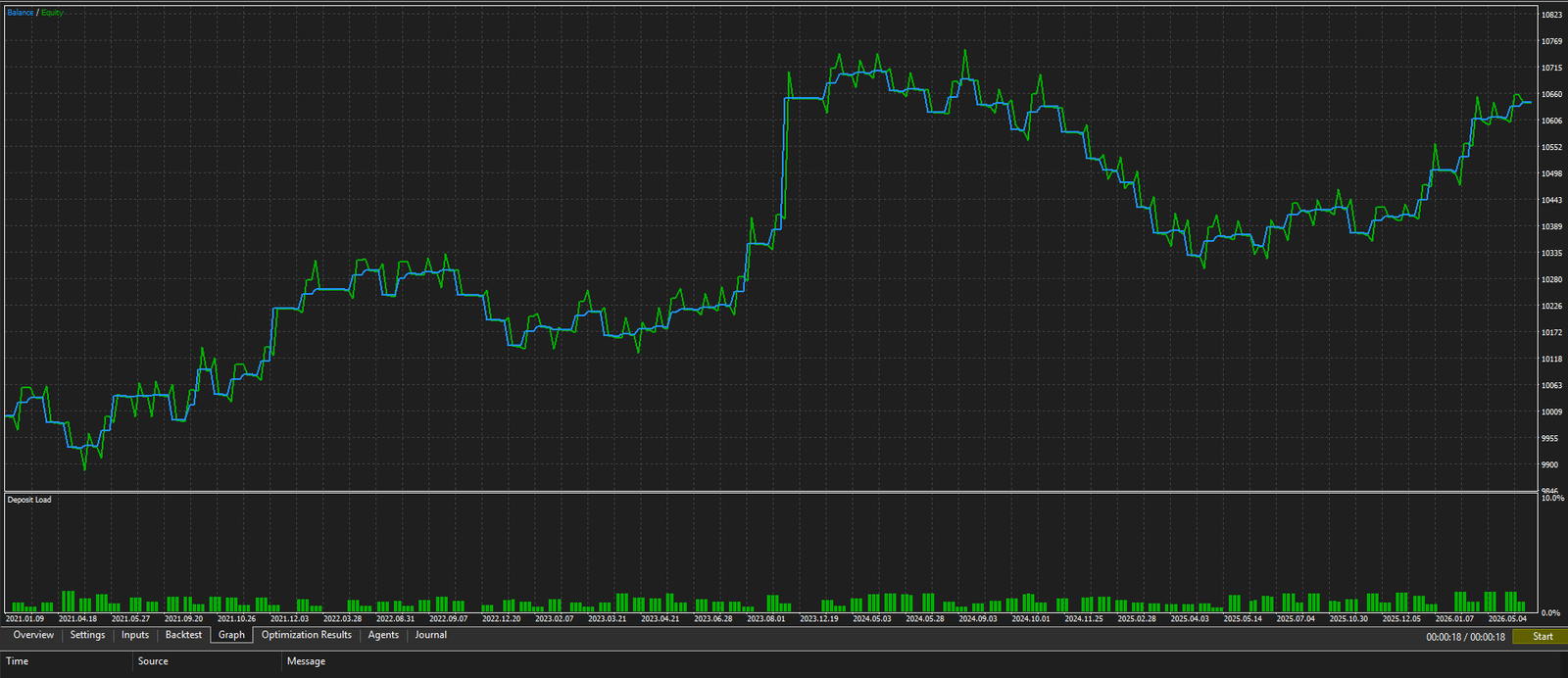
Task: Click the 10335 axis value
Action: (x=1552, y=253)
